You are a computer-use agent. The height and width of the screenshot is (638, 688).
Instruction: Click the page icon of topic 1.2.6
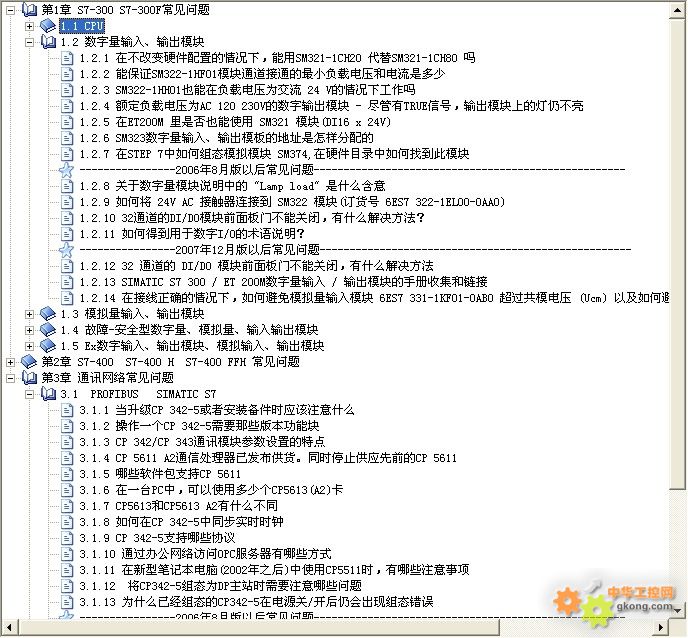(67, 138)
